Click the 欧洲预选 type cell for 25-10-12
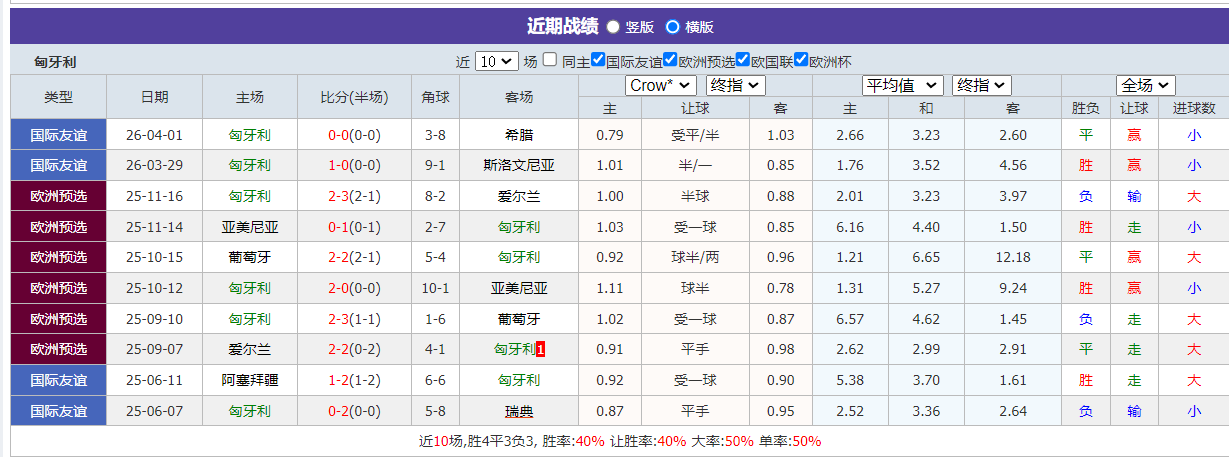1229x457 pixels. coord(58,288)
